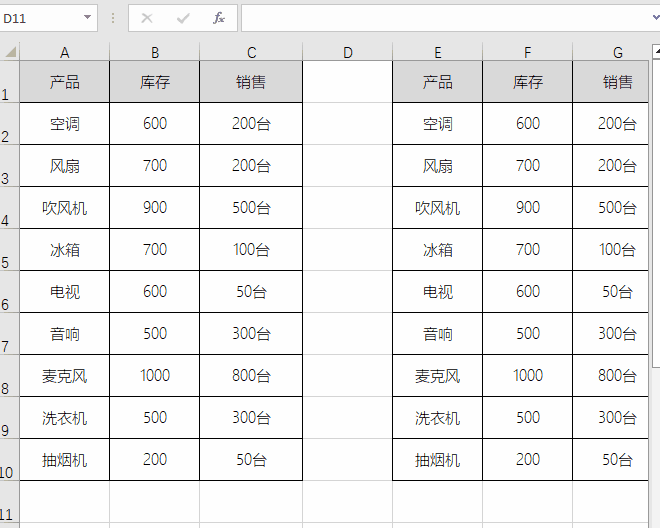Screen dimensions: 660x528
Task: Click cell E9 containing 洗衣机
Action: [438, 418]
